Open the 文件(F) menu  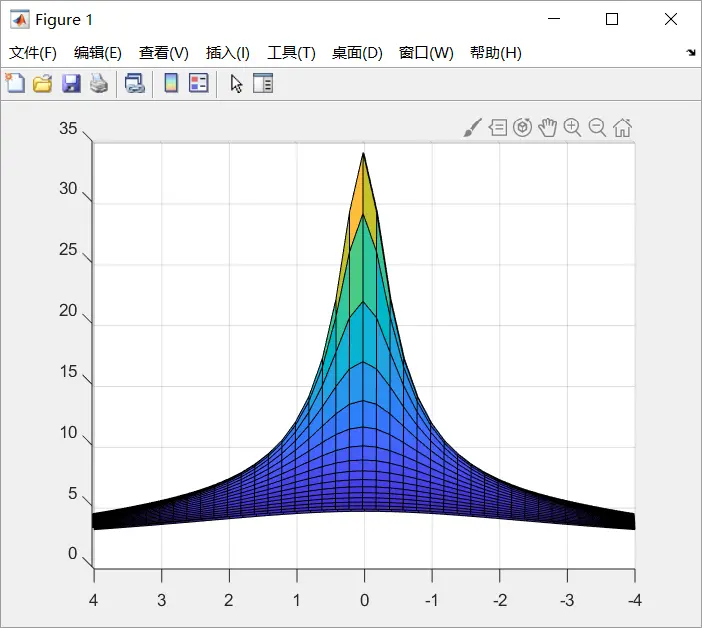[33, 53]
